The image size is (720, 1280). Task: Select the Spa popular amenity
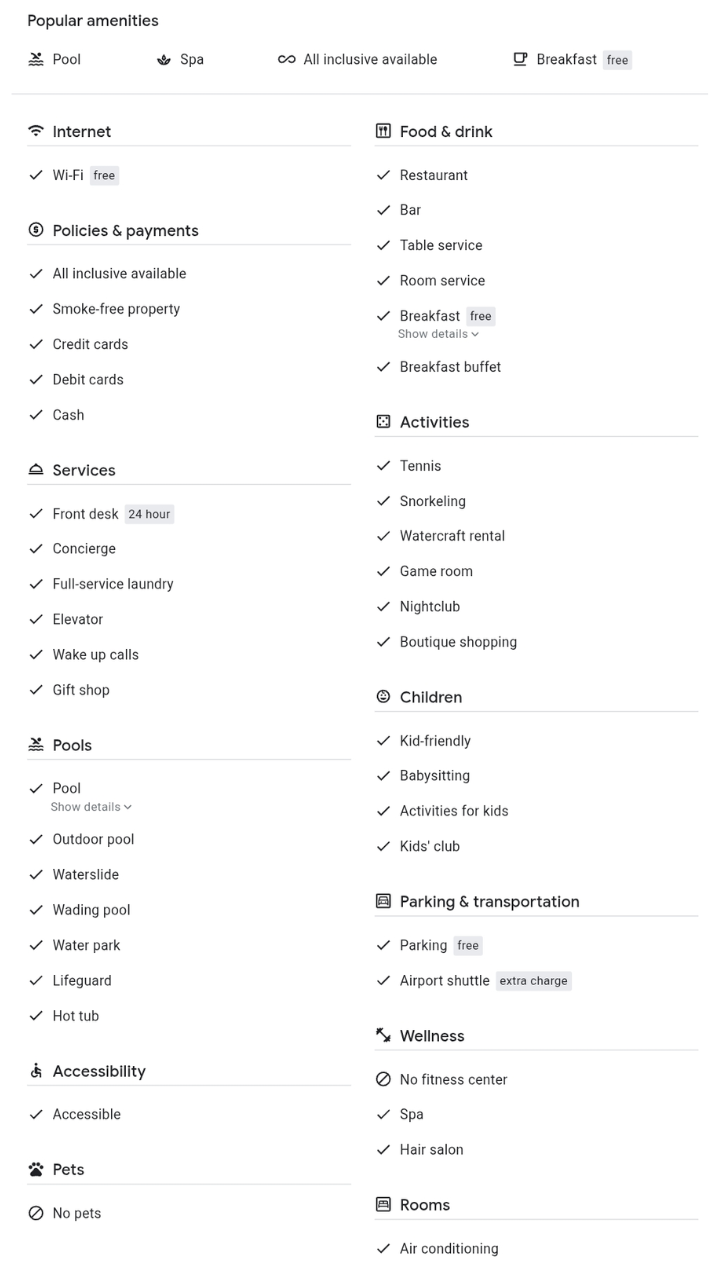tap(181, 60)
